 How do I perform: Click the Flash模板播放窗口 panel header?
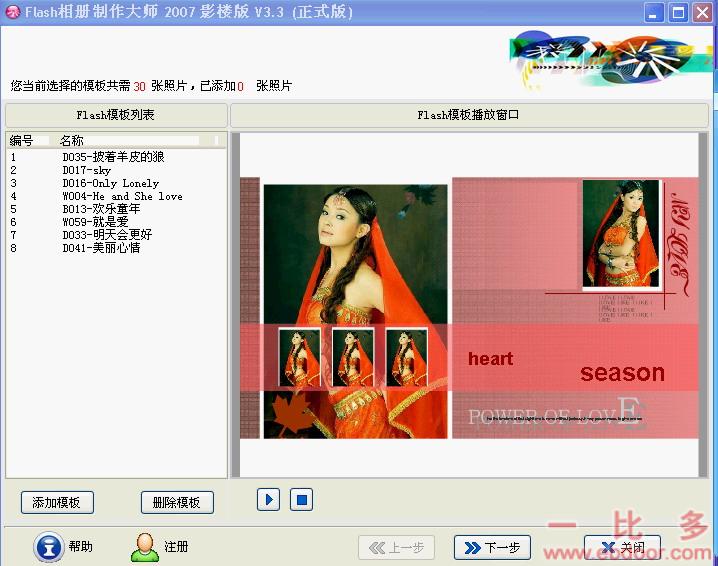coord(469,115)
